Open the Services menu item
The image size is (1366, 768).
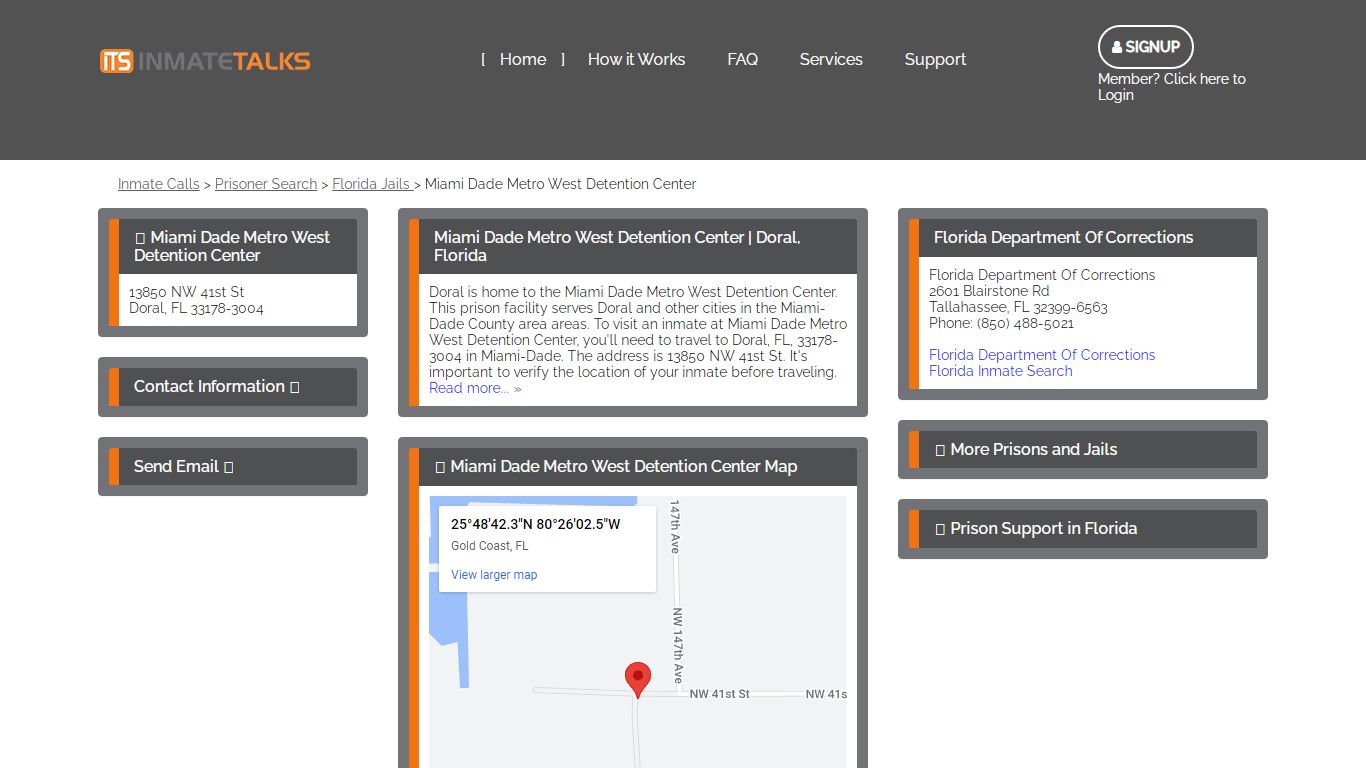point(831,59)
